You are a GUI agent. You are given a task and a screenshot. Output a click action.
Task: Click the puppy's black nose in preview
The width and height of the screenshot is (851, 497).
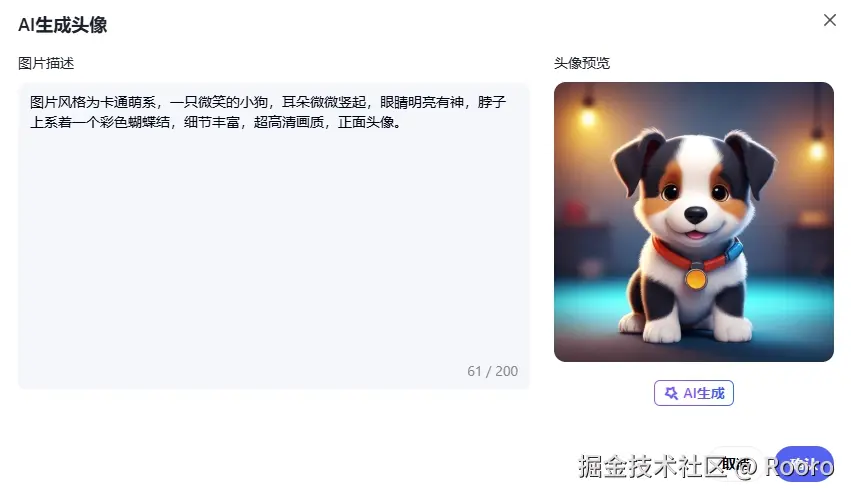pyautogui.click(x=695, y=214)
